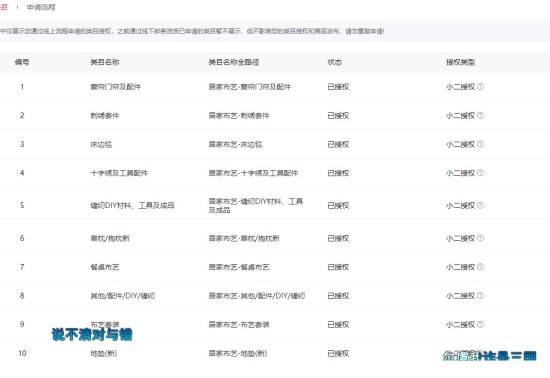Click the 授权类型 column header

click(461, 62)
